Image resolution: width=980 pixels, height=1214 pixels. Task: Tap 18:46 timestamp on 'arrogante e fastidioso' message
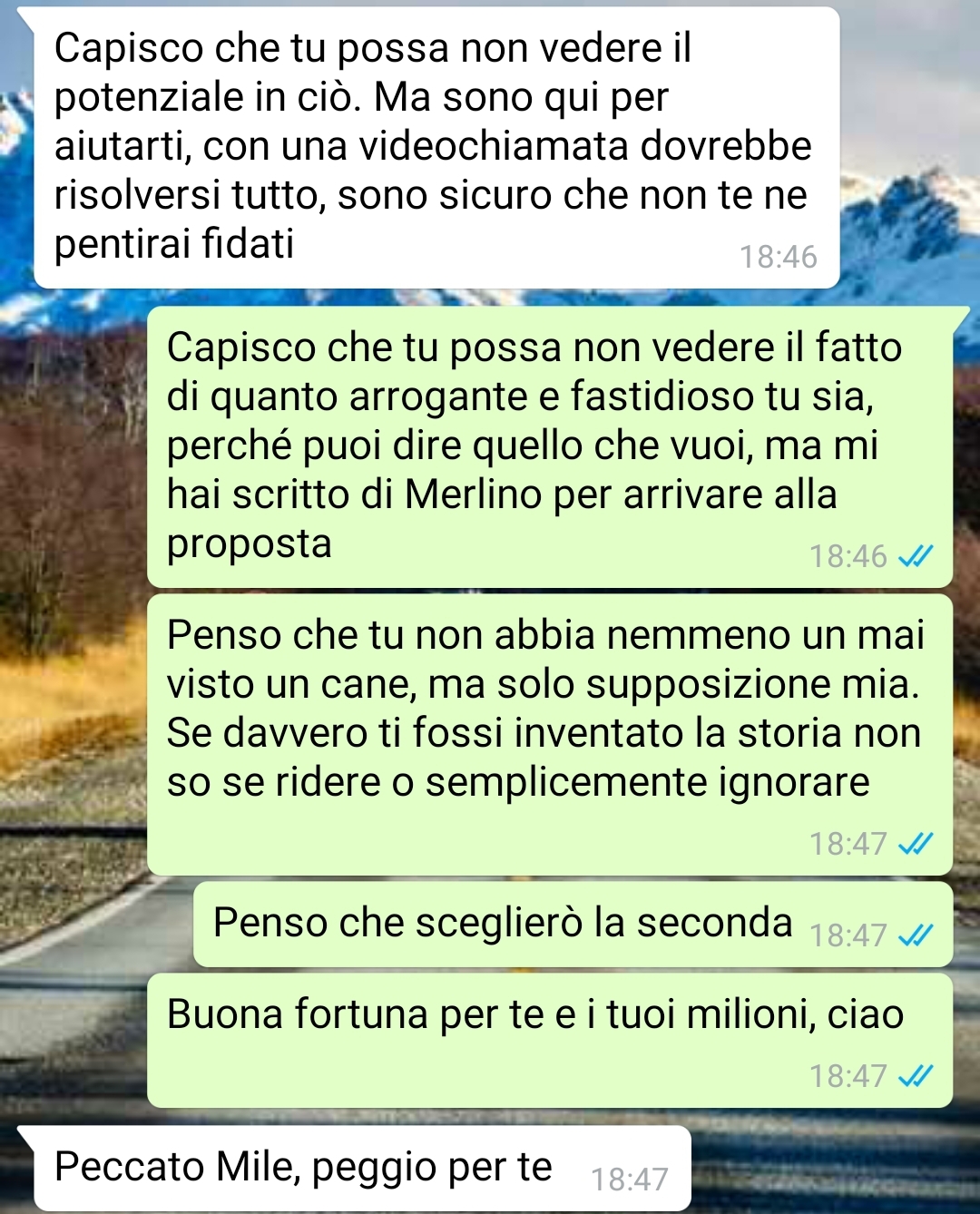pos(848,556)
